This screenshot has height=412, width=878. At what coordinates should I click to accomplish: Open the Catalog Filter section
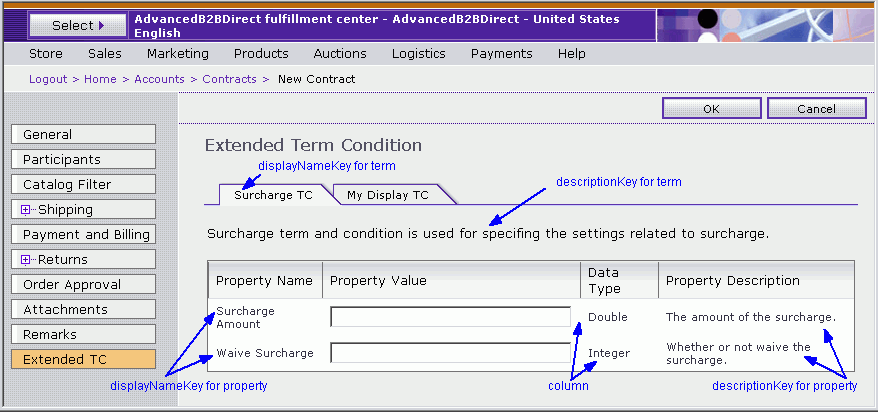click(83, 184)
